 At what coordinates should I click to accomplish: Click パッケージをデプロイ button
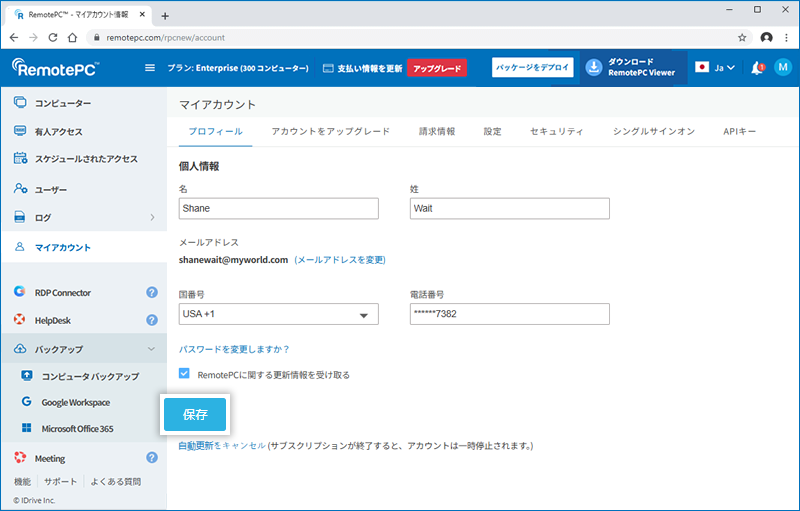533,67
